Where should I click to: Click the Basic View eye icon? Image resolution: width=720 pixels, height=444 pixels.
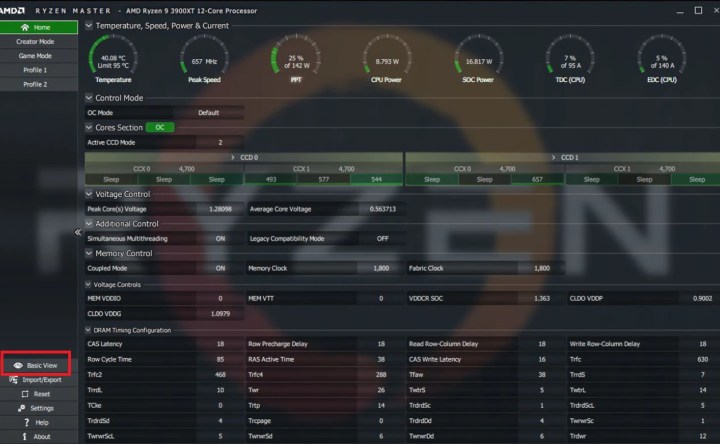point(18,365)
